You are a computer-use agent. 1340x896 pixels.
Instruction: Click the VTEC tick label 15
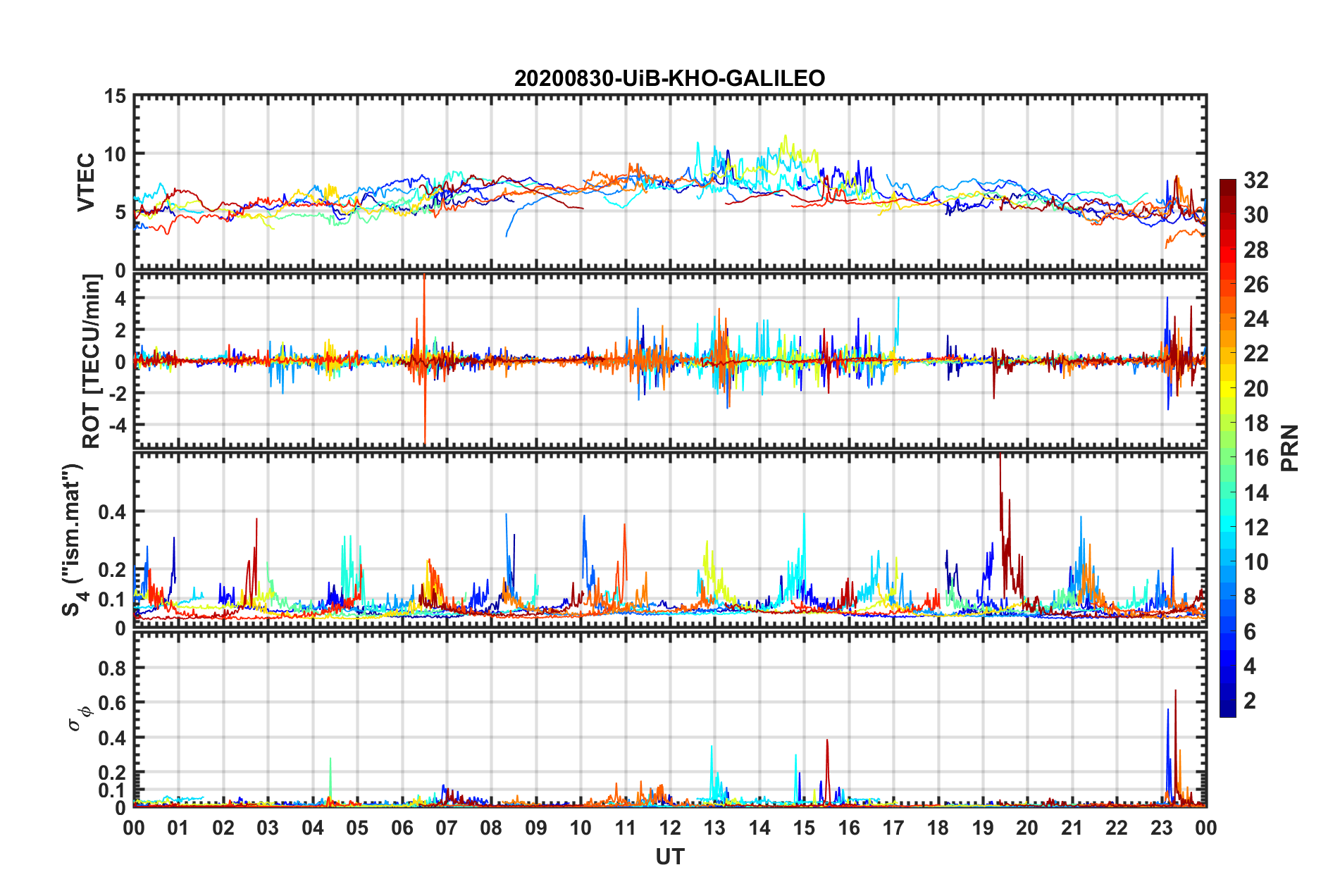click(x=116, y=96)
